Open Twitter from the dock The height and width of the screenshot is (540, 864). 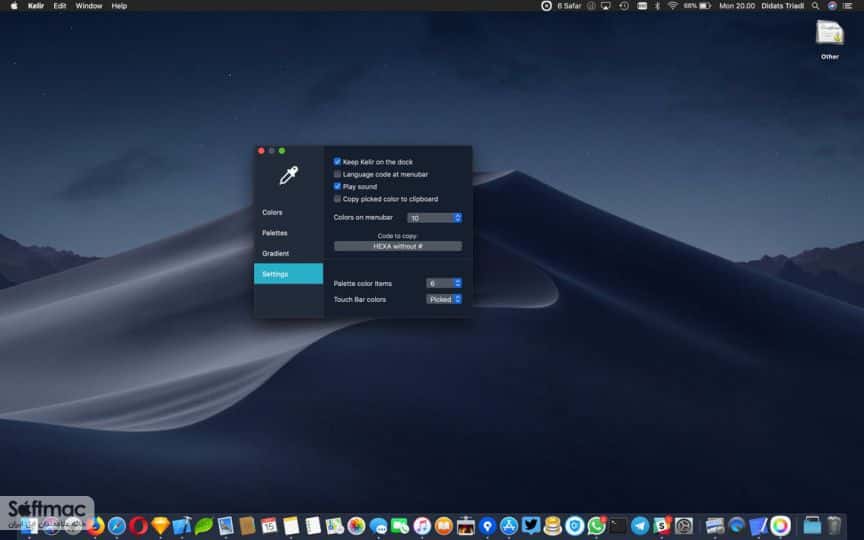[x=531, y=525]
